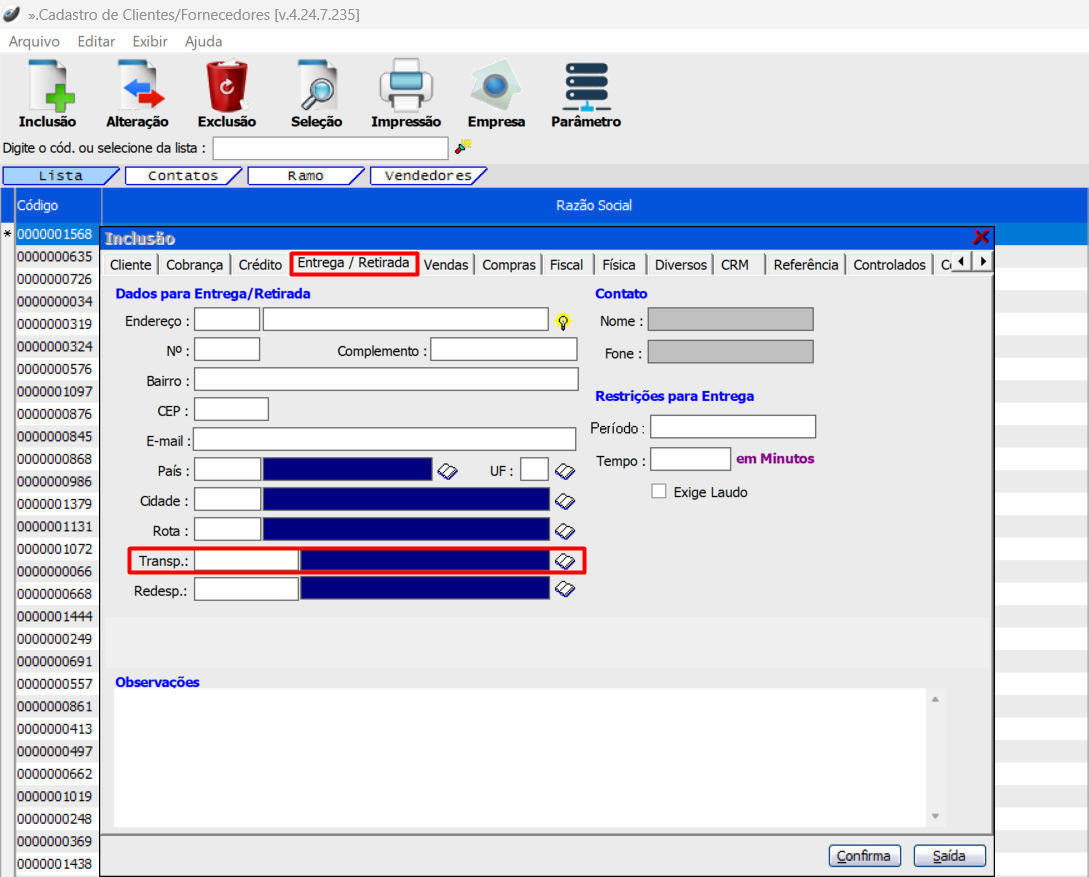Click the Saída button
Viewport: 1089px width, 877px height.
tap(948, 856)
